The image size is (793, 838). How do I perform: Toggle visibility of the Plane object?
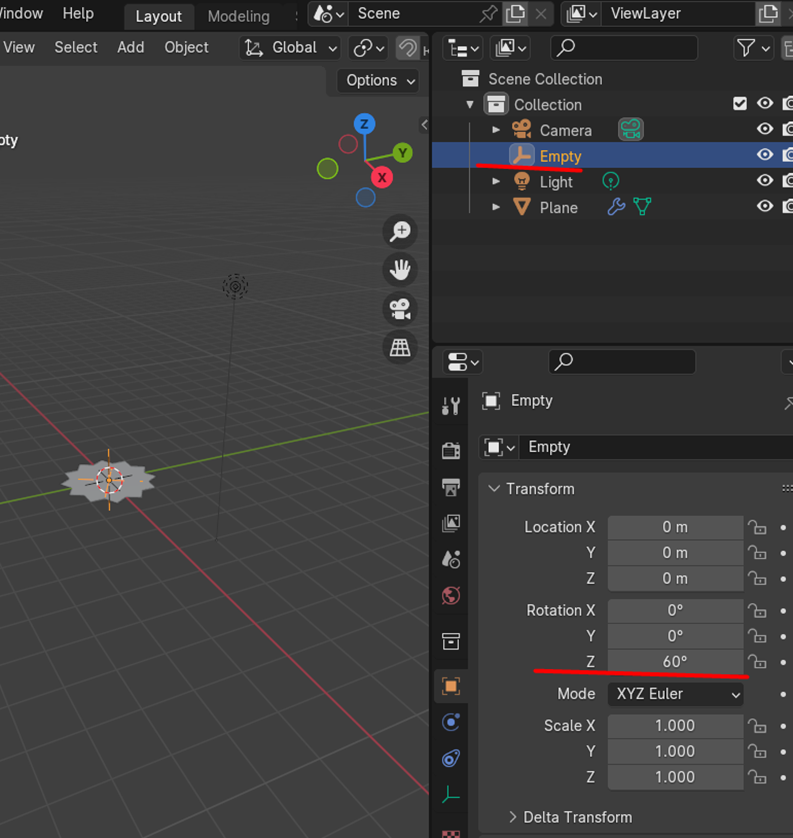[765, 207]
